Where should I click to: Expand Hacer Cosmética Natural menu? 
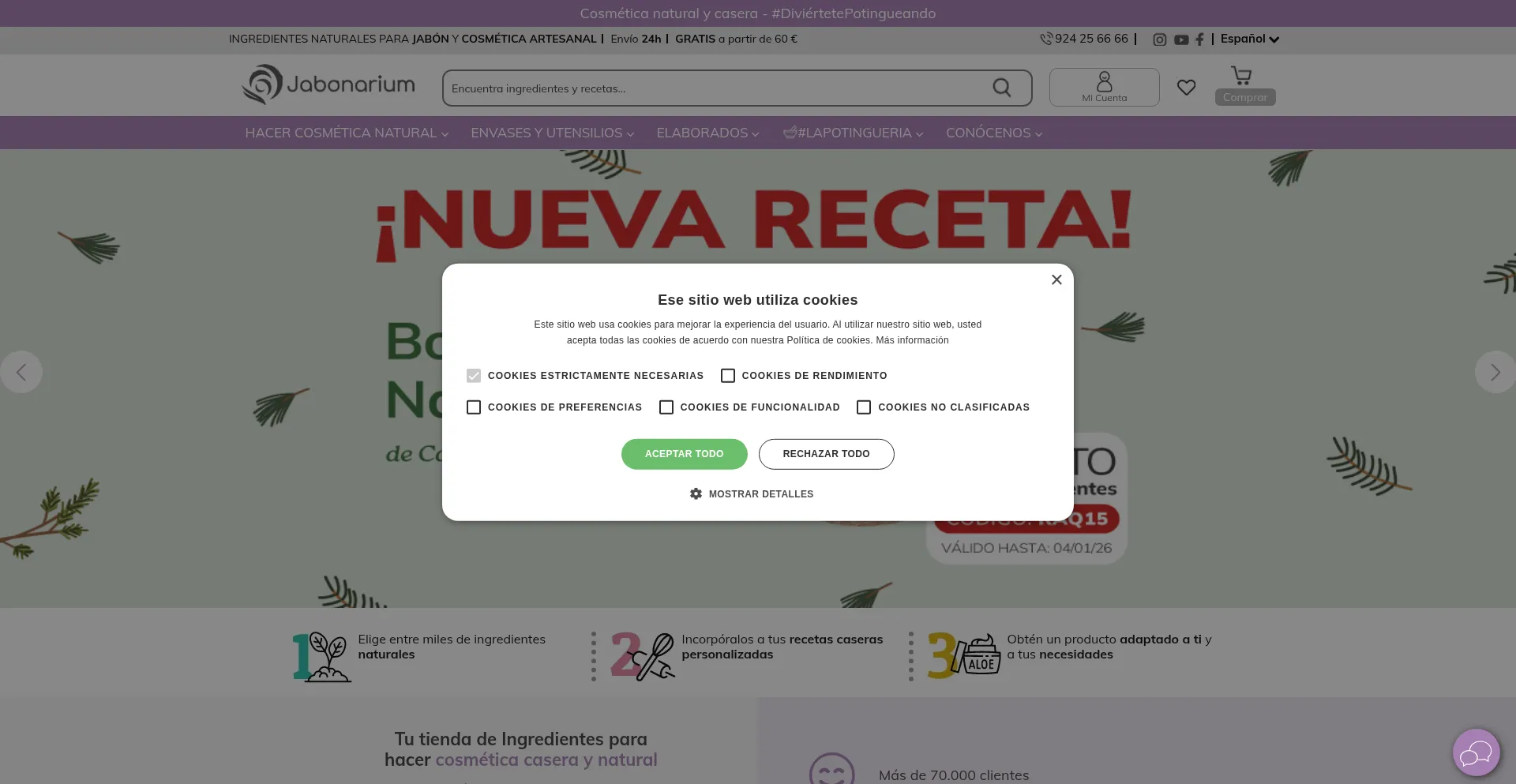347,133
